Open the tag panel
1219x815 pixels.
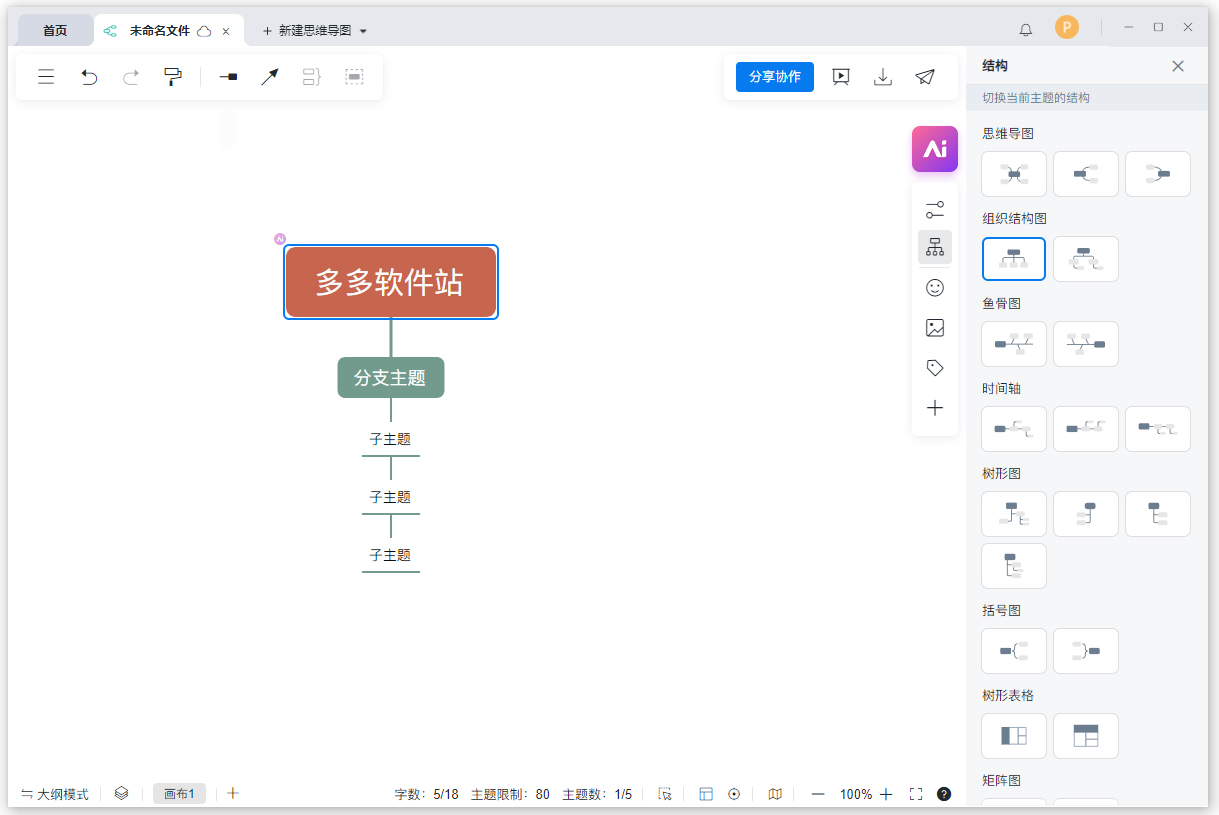[935, 367]
